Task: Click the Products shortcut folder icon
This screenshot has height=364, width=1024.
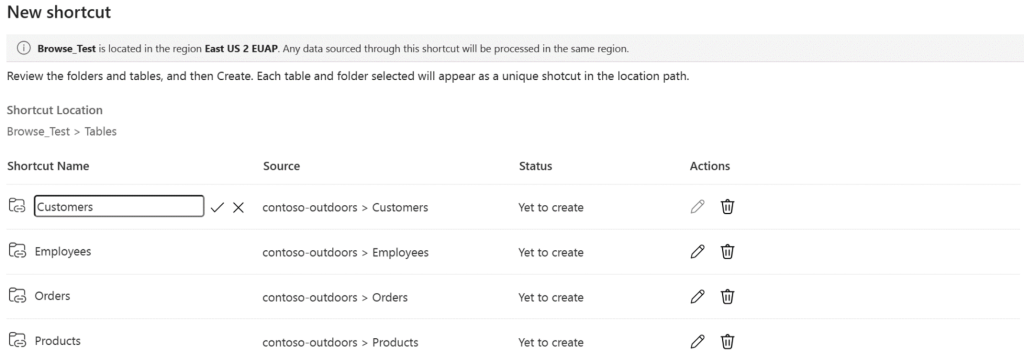Action: click(x=17, y=340)
